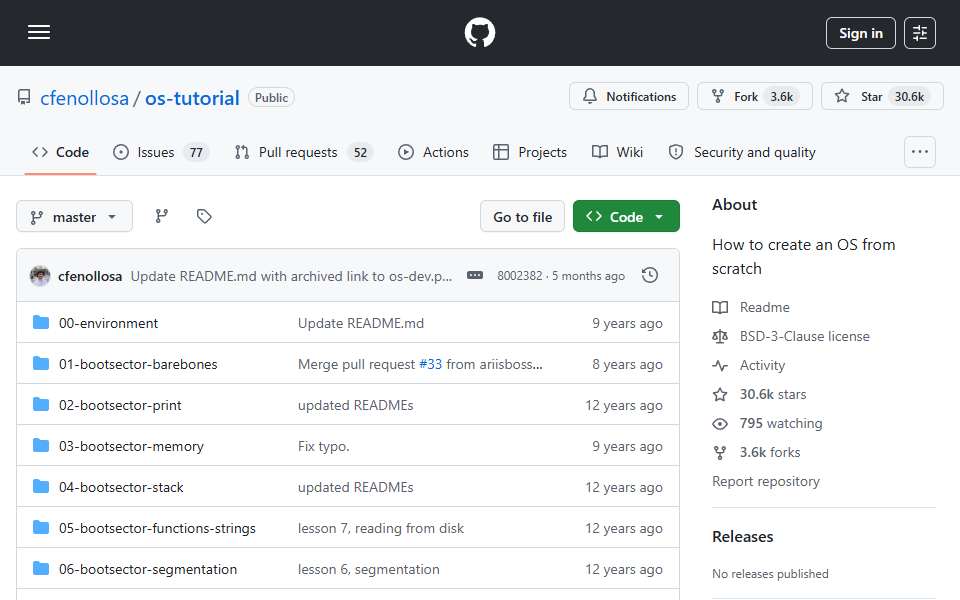Open latest commit message Update README.md with archived link
Viewport: 960px width, 600px height.
pos(291,277)
